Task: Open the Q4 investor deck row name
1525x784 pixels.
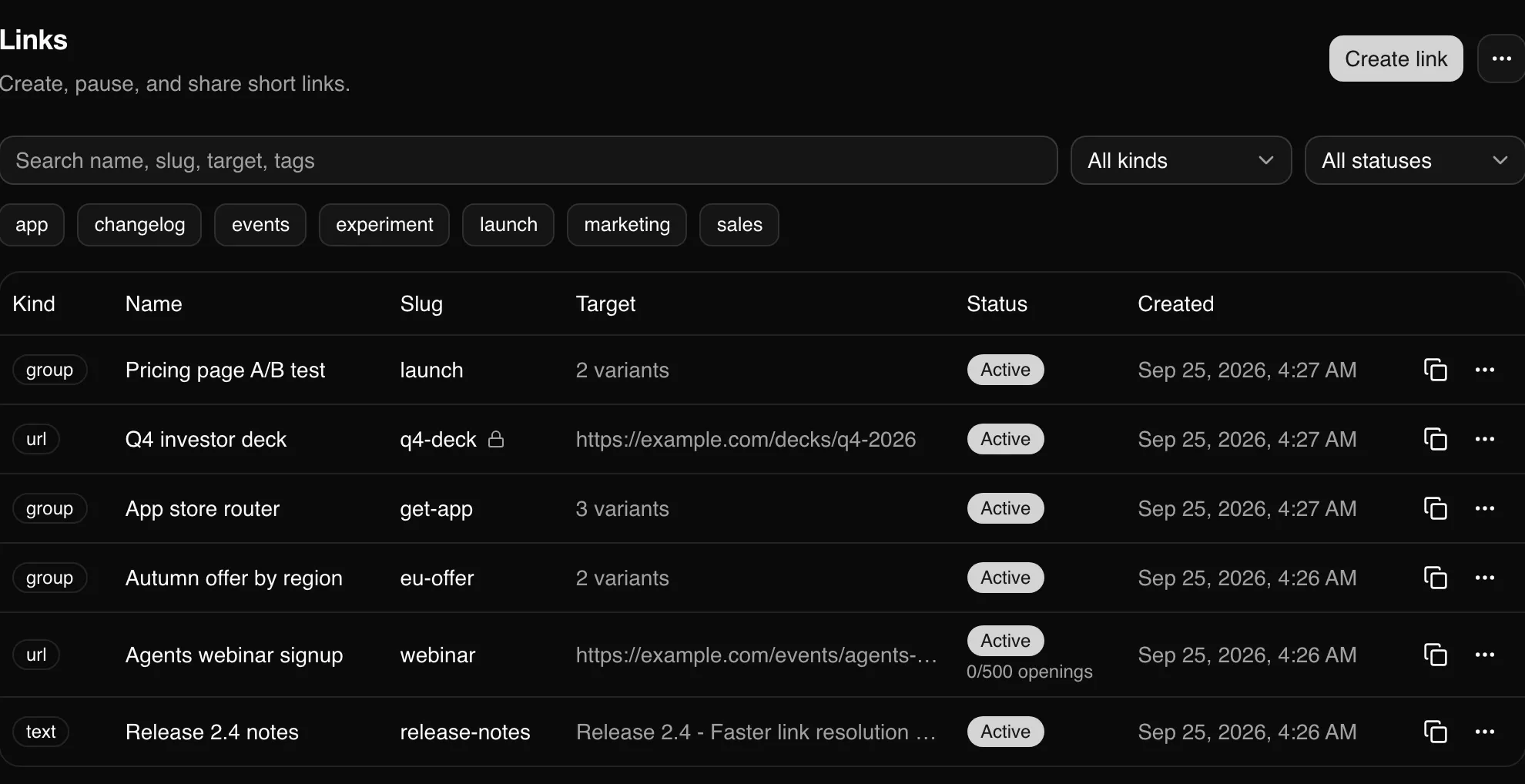Action: point(206,440)
